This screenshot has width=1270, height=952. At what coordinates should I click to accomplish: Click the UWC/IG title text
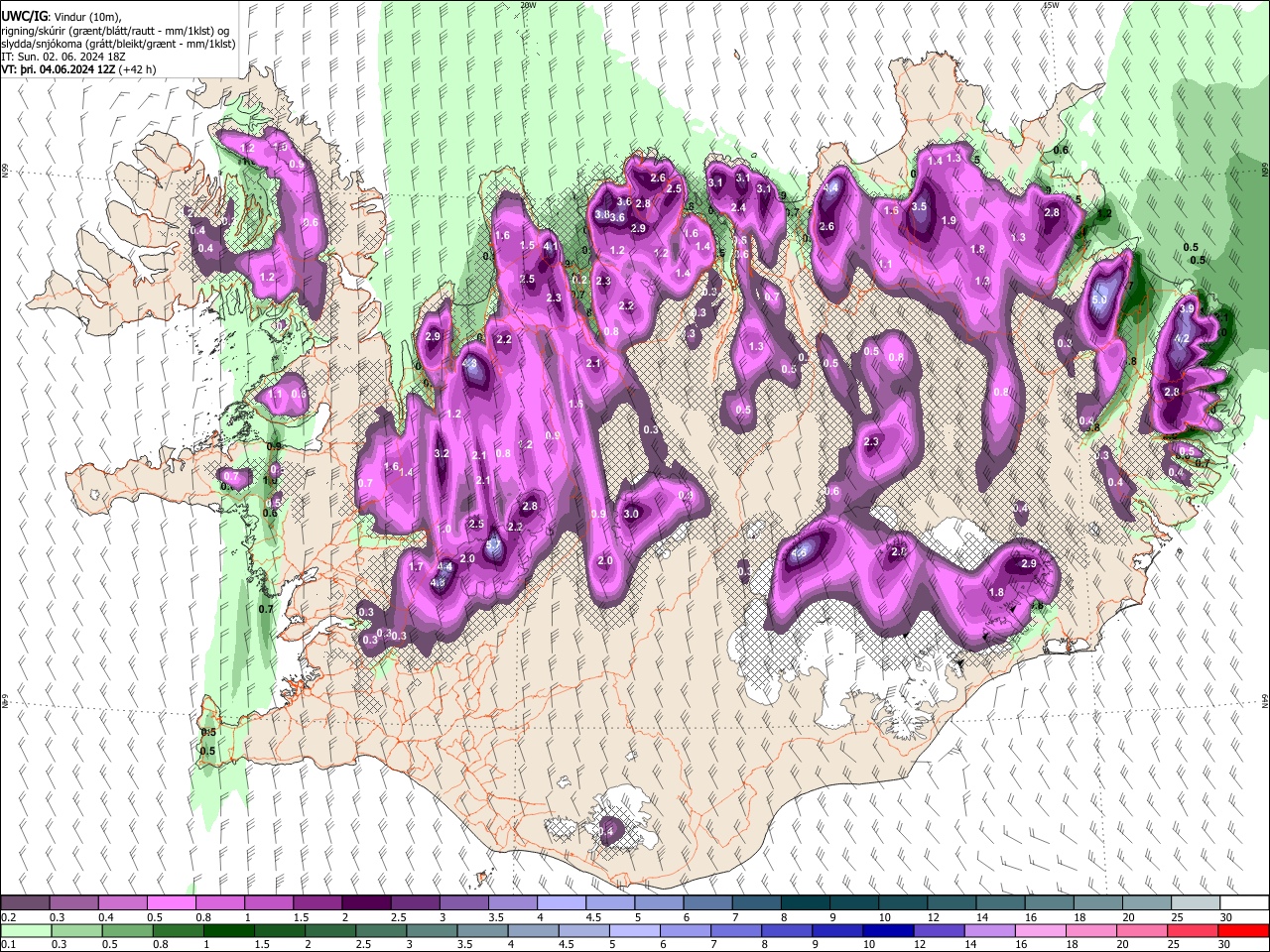pos(24,17)
